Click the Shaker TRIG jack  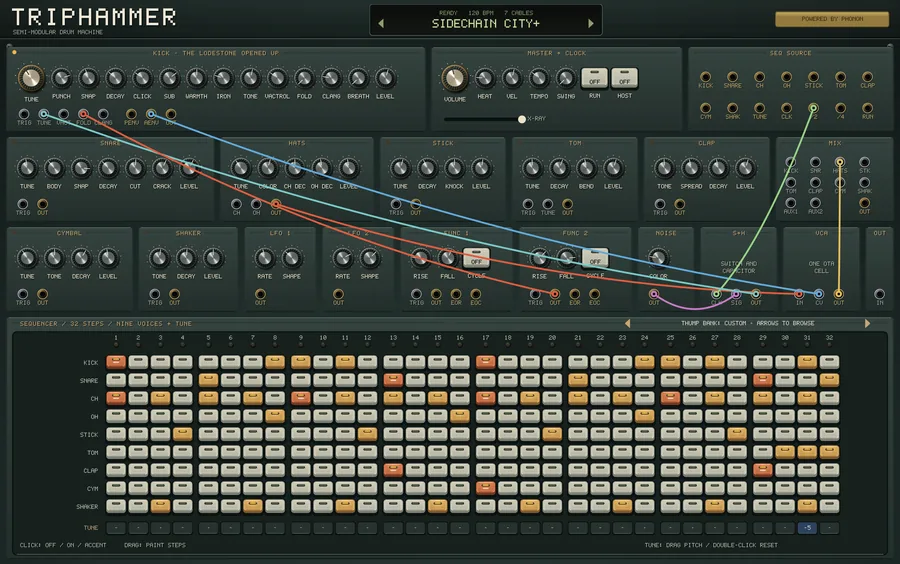(154, 294)
